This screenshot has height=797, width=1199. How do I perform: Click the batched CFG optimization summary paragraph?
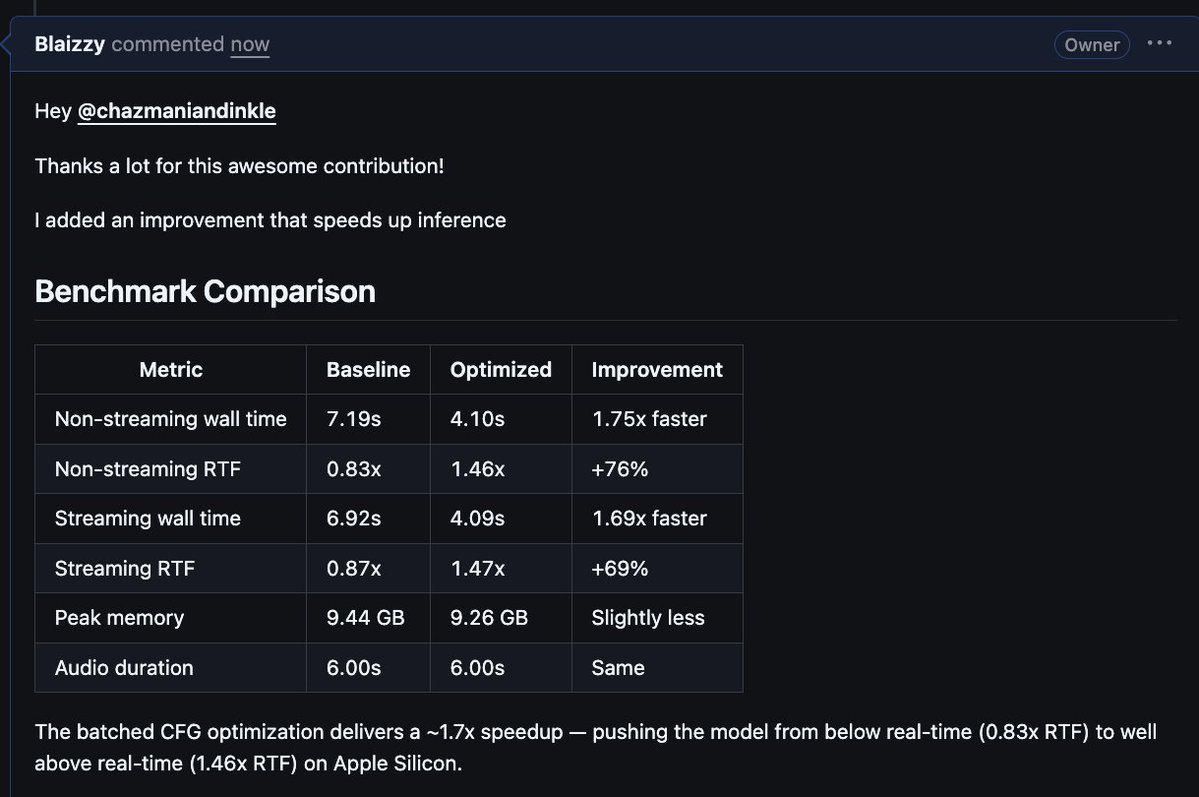[x=596, y=747]
